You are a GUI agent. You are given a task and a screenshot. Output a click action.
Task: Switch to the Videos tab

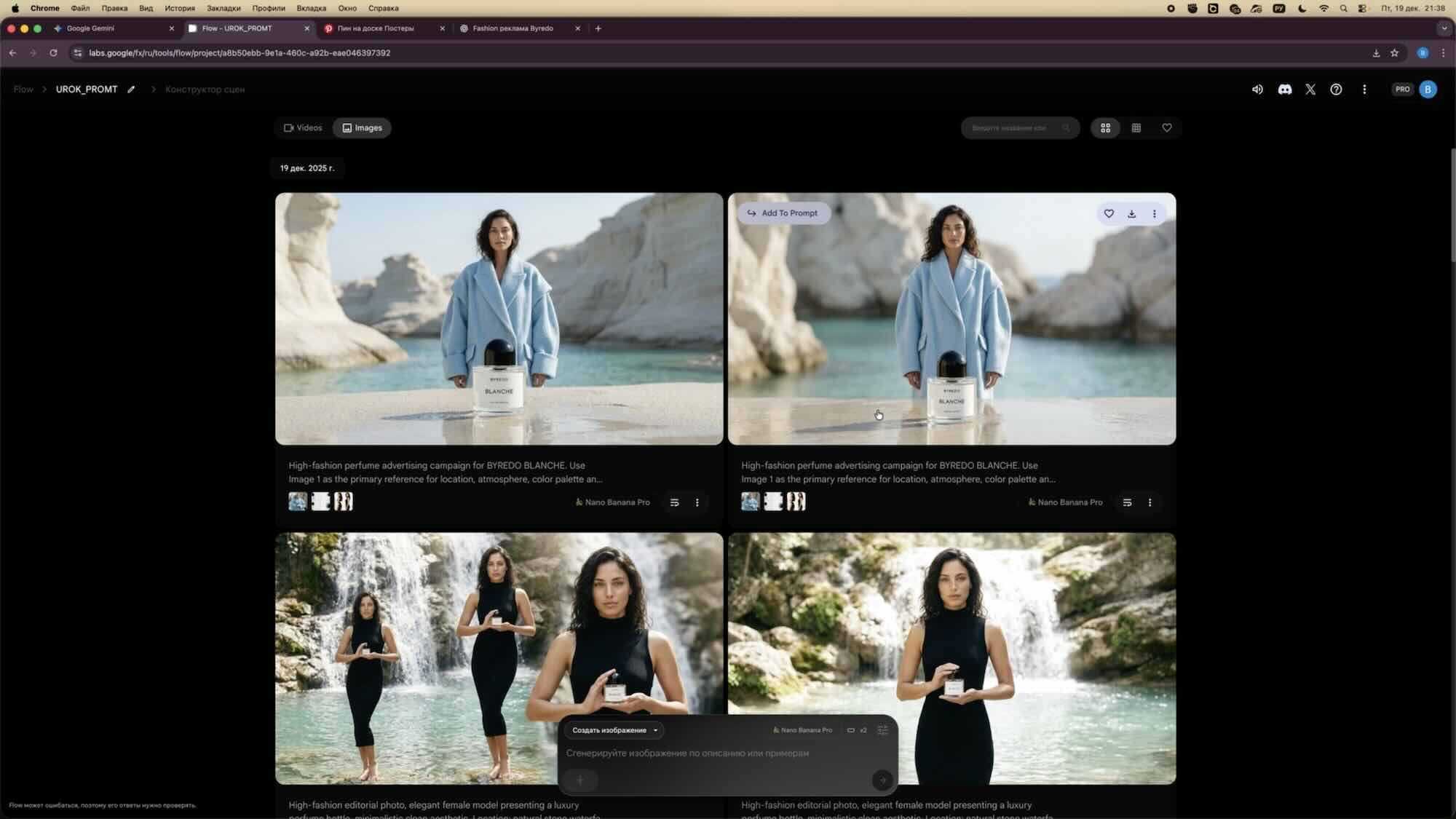[303, 127]
